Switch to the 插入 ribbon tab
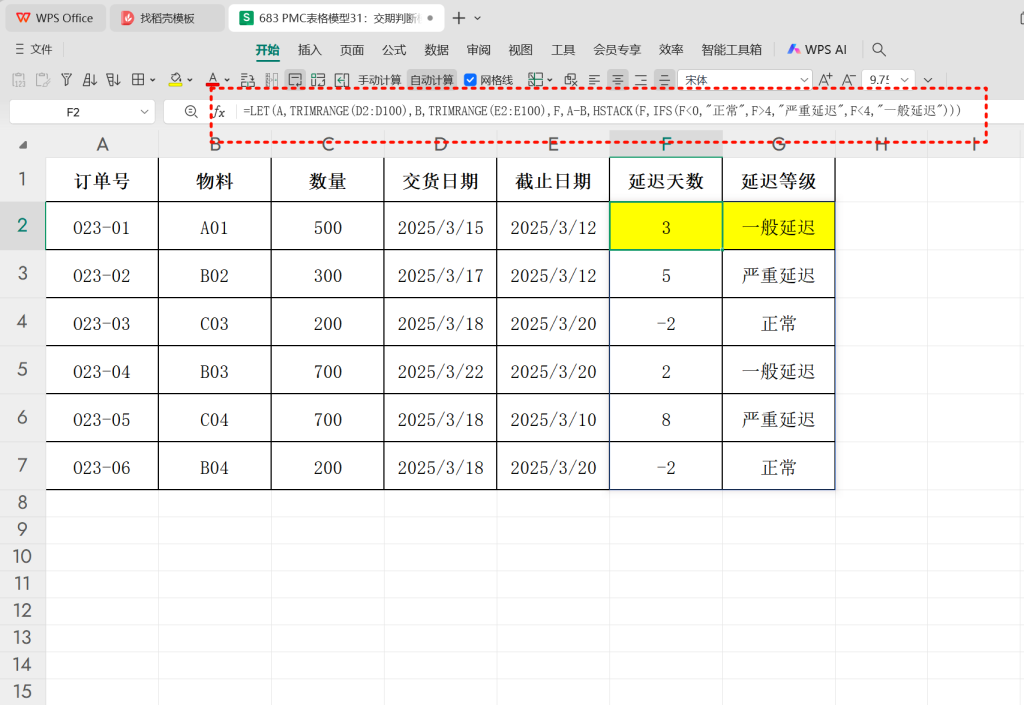 (x=310, y=50)
